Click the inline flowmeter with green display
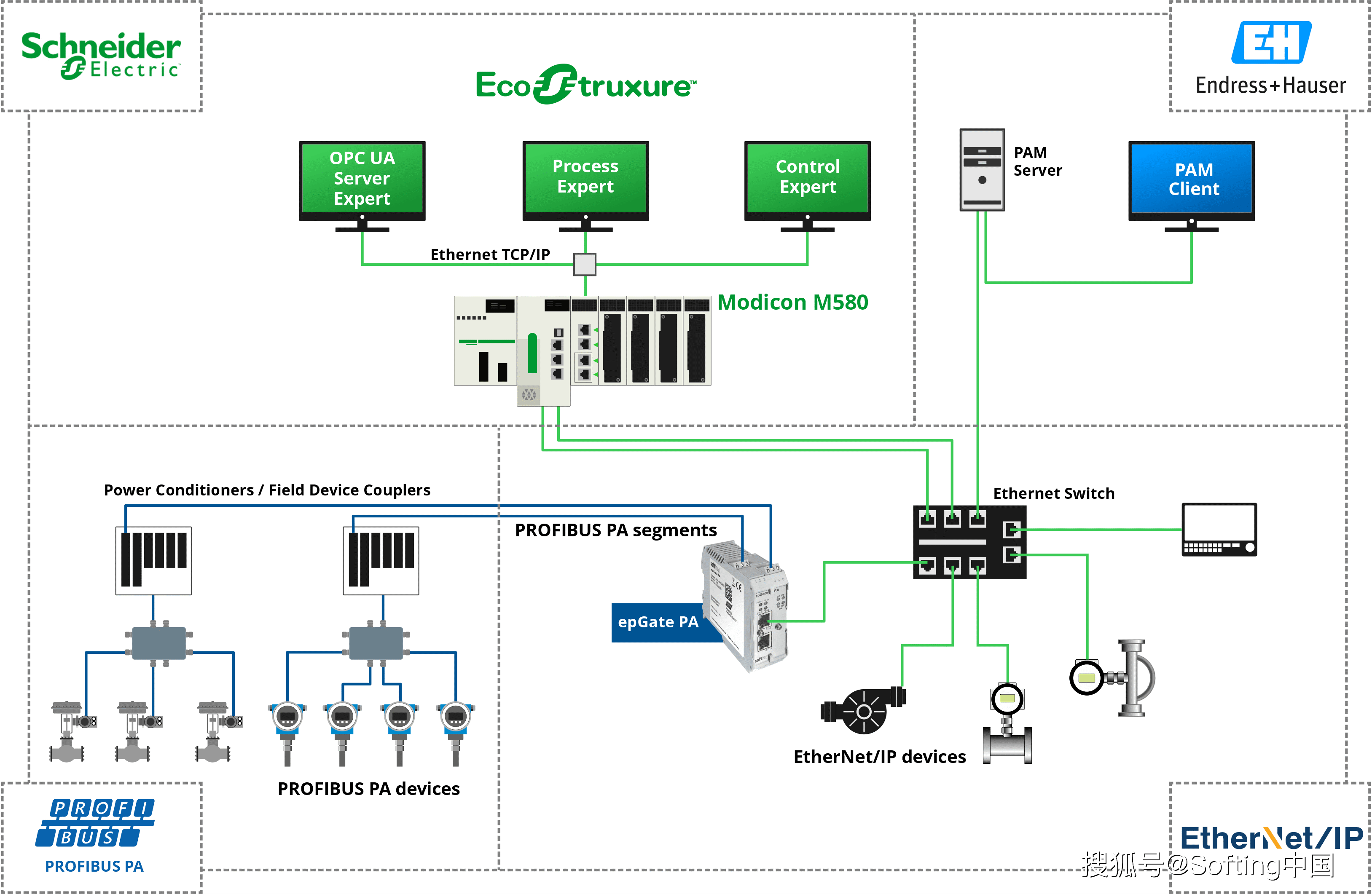Image resolution: width=1372 pixels, height=894 pixels. tap(1007, 723)
